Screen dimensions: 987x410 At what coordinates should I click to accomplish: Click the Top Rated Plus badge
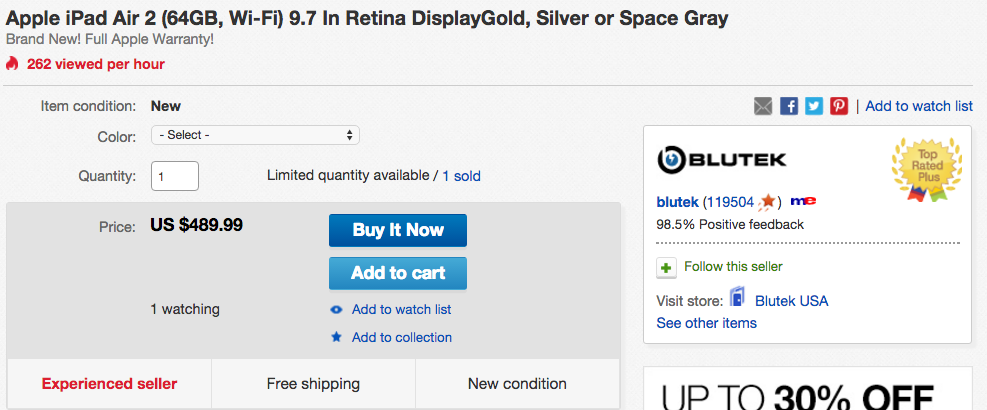coord(927,168)
